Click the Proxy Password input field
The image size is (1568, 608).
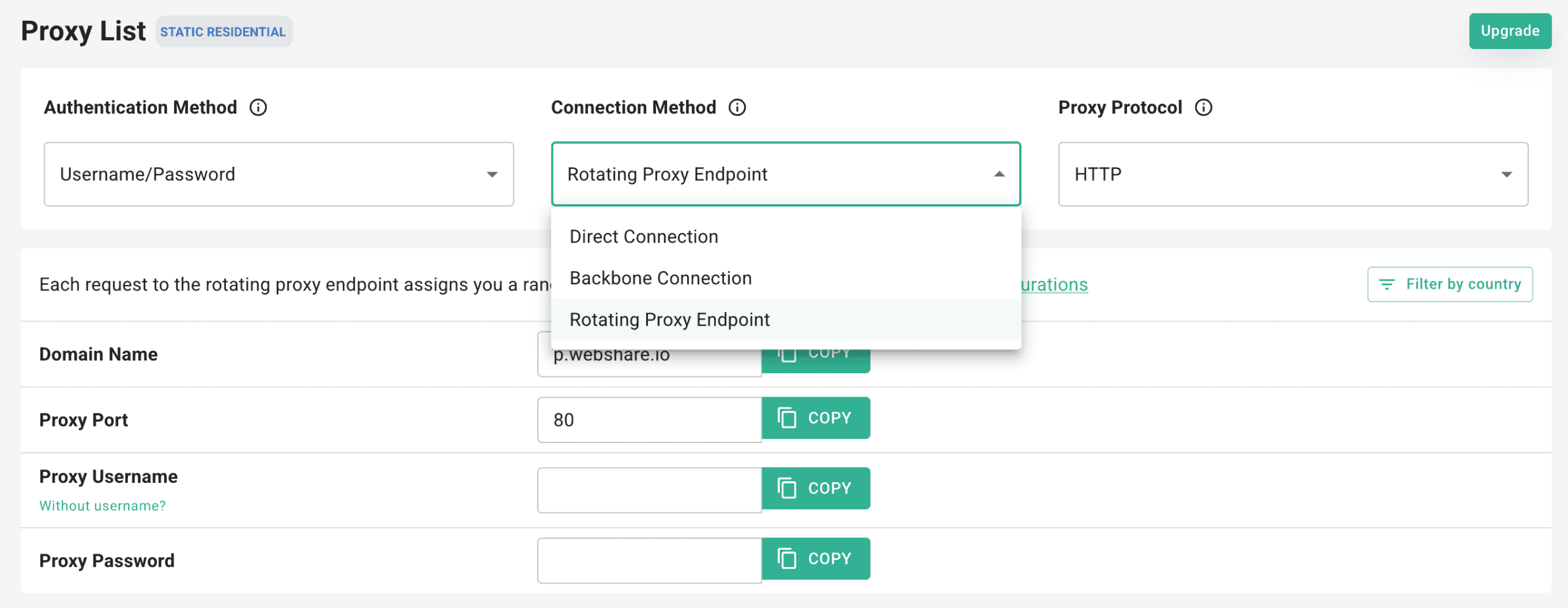coord(649,561)
